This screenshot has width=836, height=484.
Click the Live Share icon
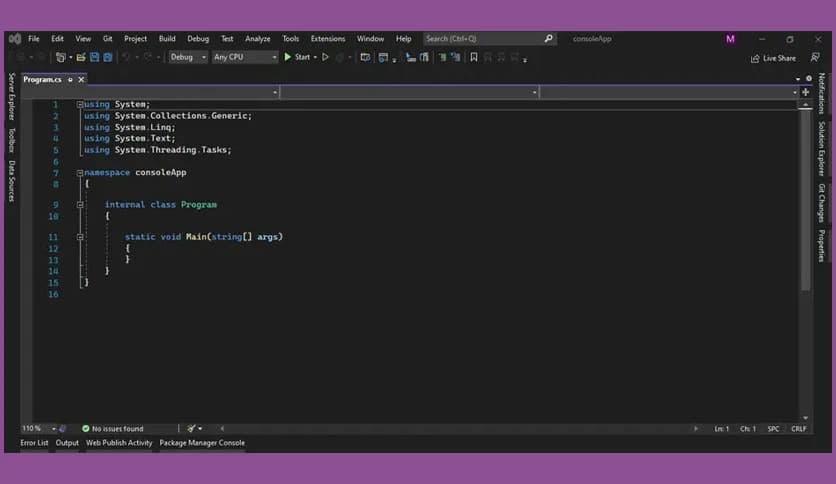(755, 58)
